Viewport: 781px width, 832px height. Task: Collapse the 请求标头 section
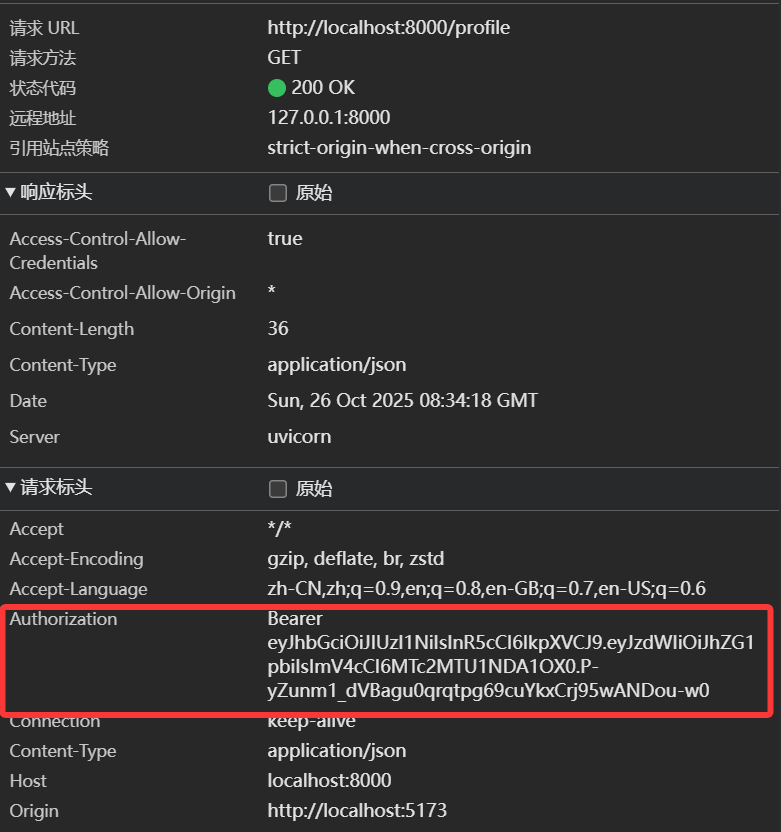click(11, 488)
